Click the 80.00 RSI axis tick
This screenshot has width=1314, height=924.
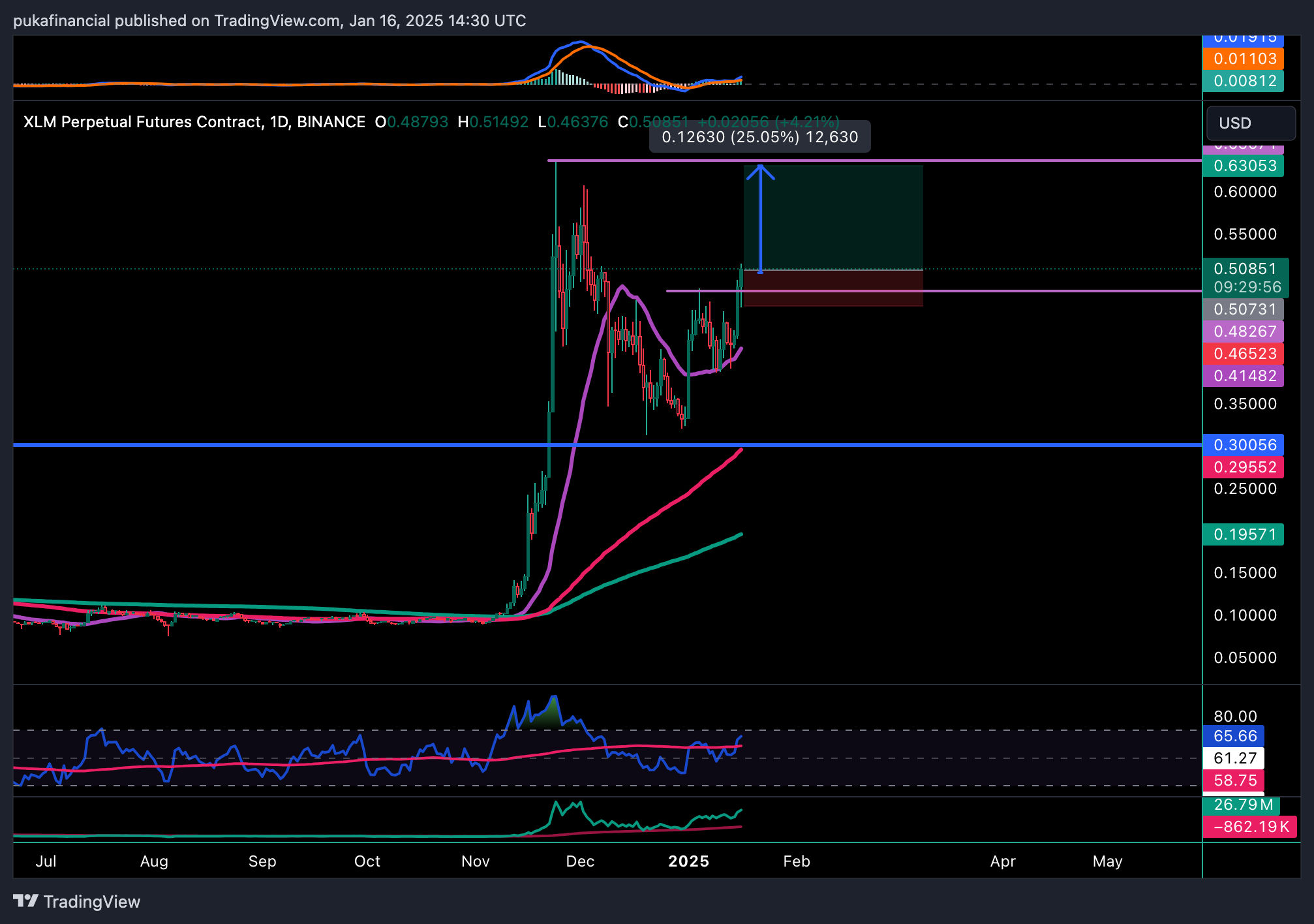point(1235,716)
